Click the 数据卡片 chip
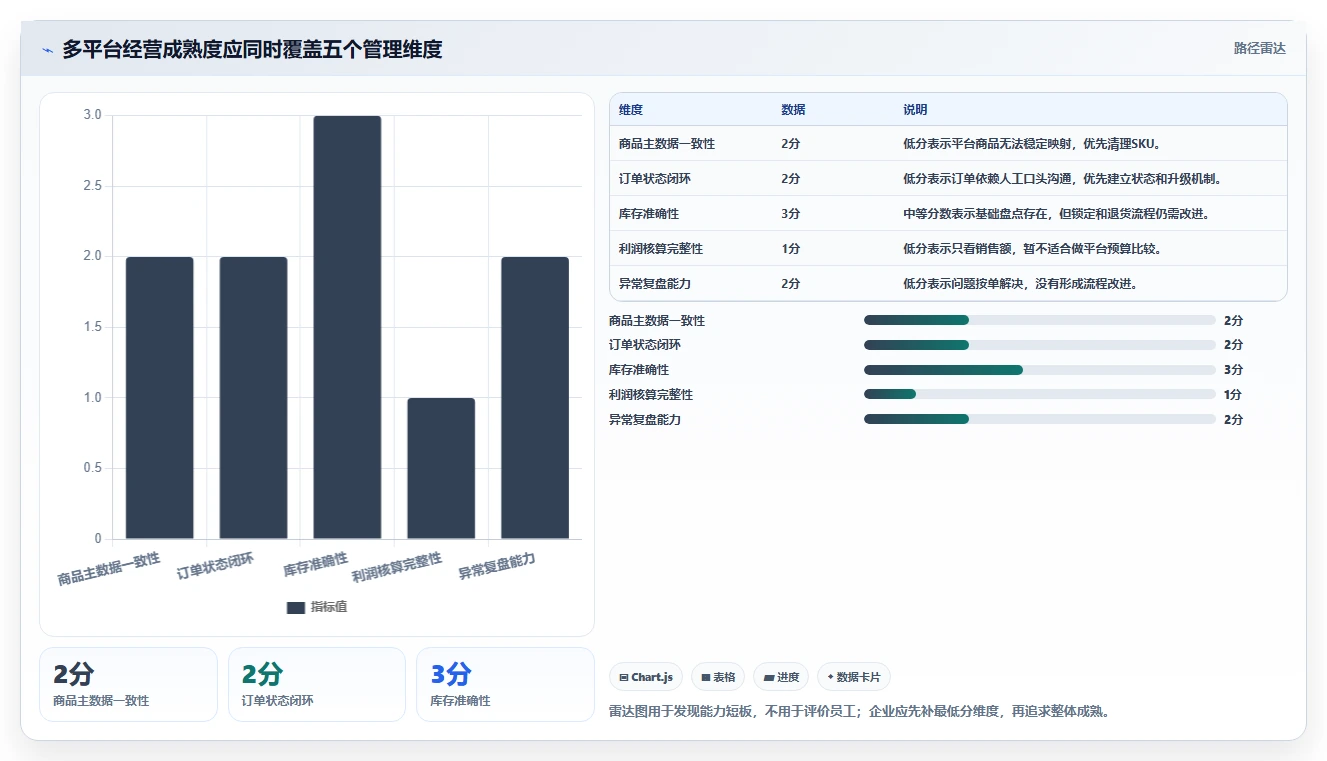The height and width of the screenshot is (761, 1327). [x=854, y=677]
